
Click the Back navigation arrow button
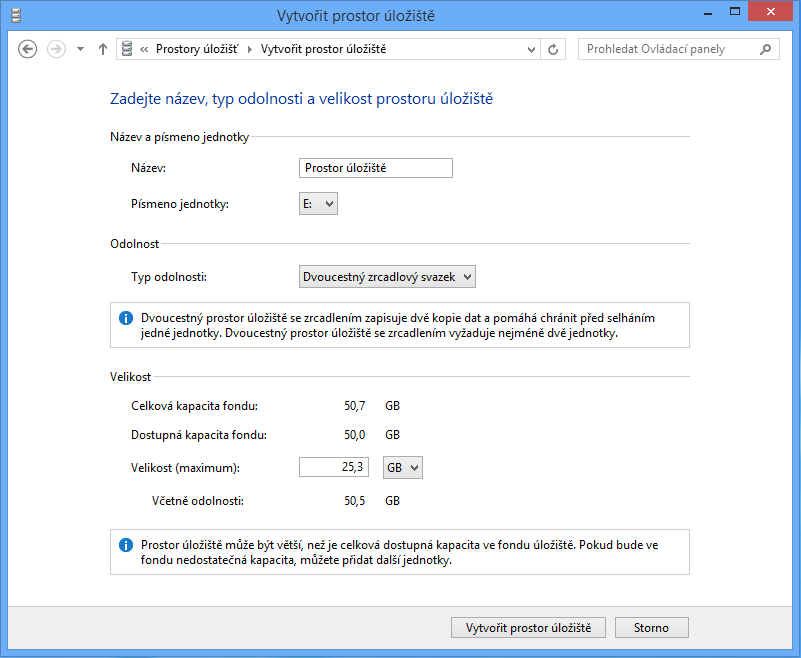28,49
